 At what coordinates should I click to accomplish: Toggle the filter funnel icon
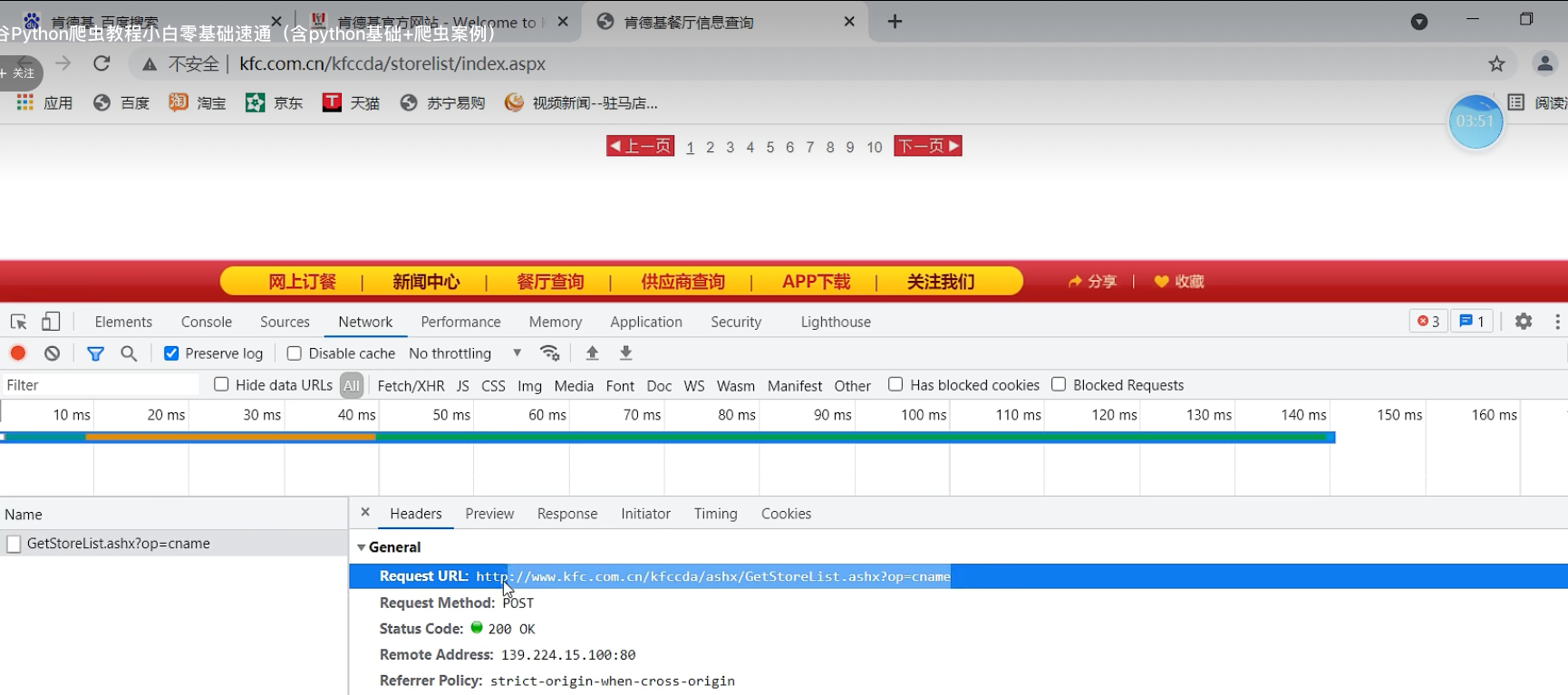click(95, 353)
